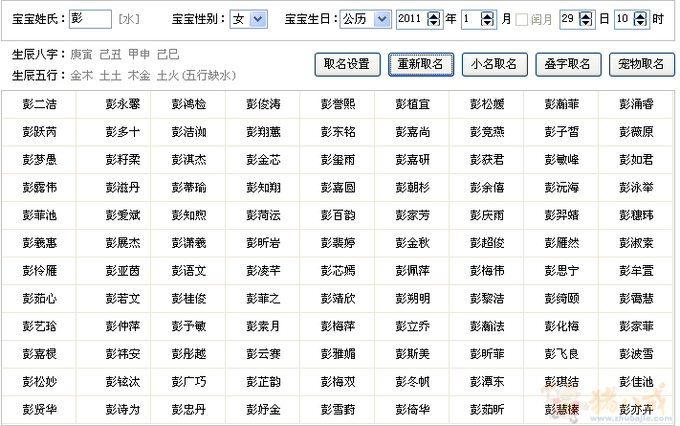The height and width of the screenshot is (426, 680).
Task: Select the name 彭云赛
Action: [263, 354]
